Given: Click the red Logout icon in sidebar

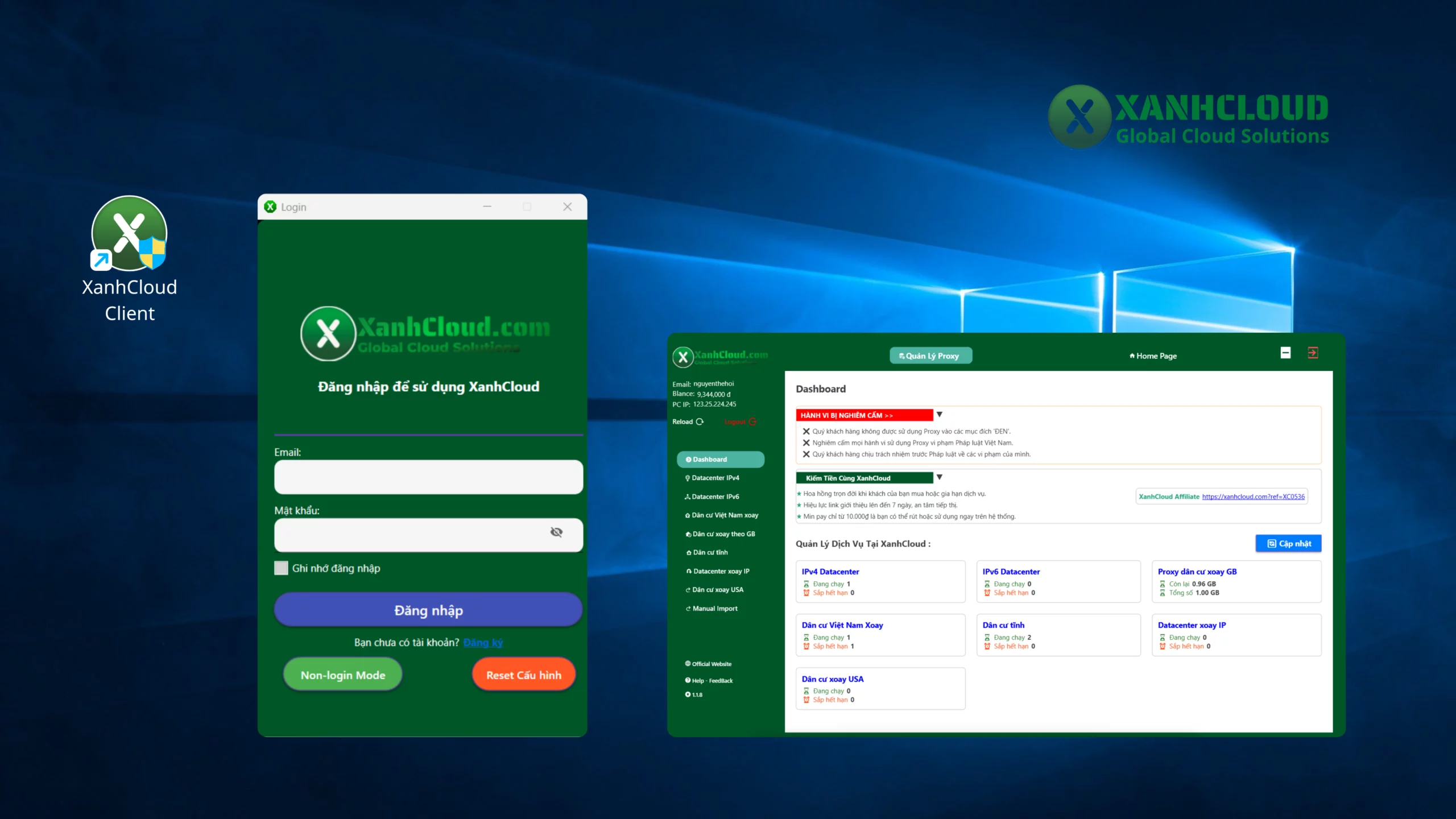Looking at the screenshot, I should tap(752, 421).
